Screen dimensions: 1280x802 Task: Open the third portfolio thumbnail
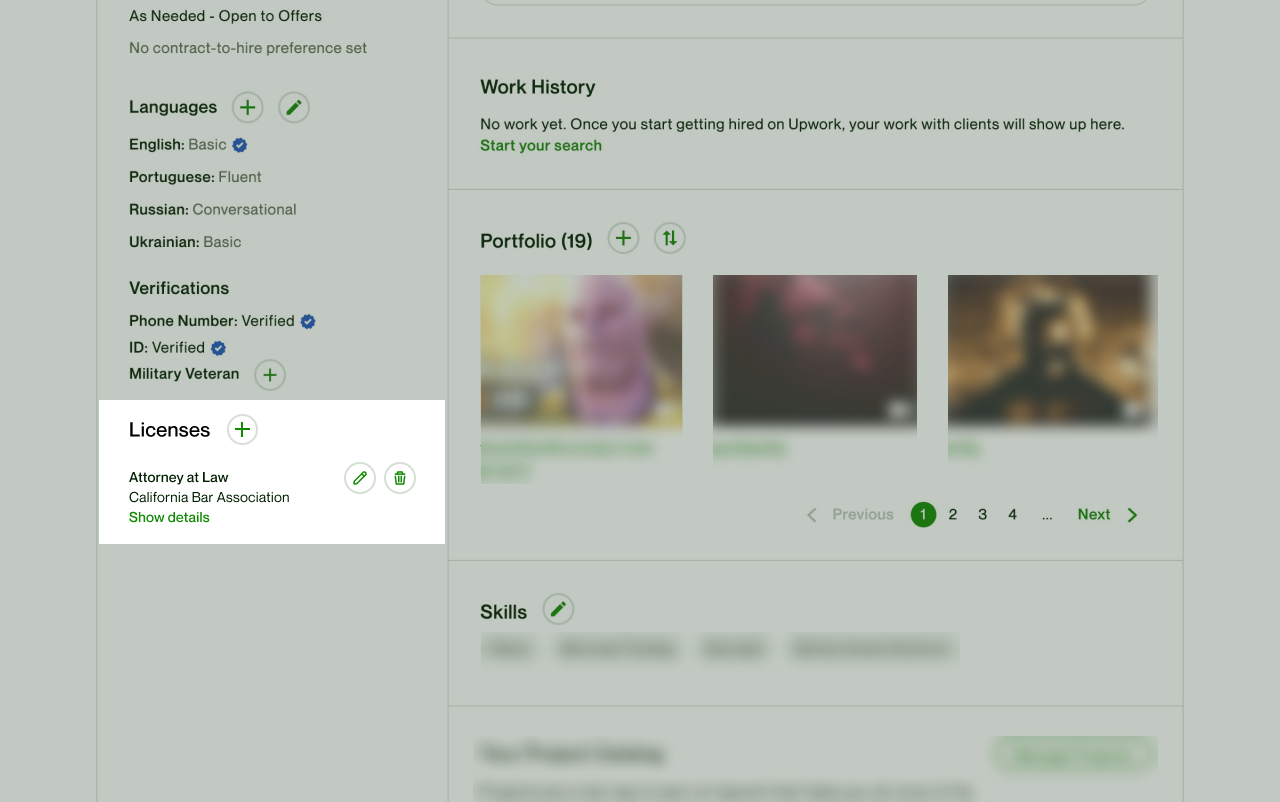click(1052, 352)
